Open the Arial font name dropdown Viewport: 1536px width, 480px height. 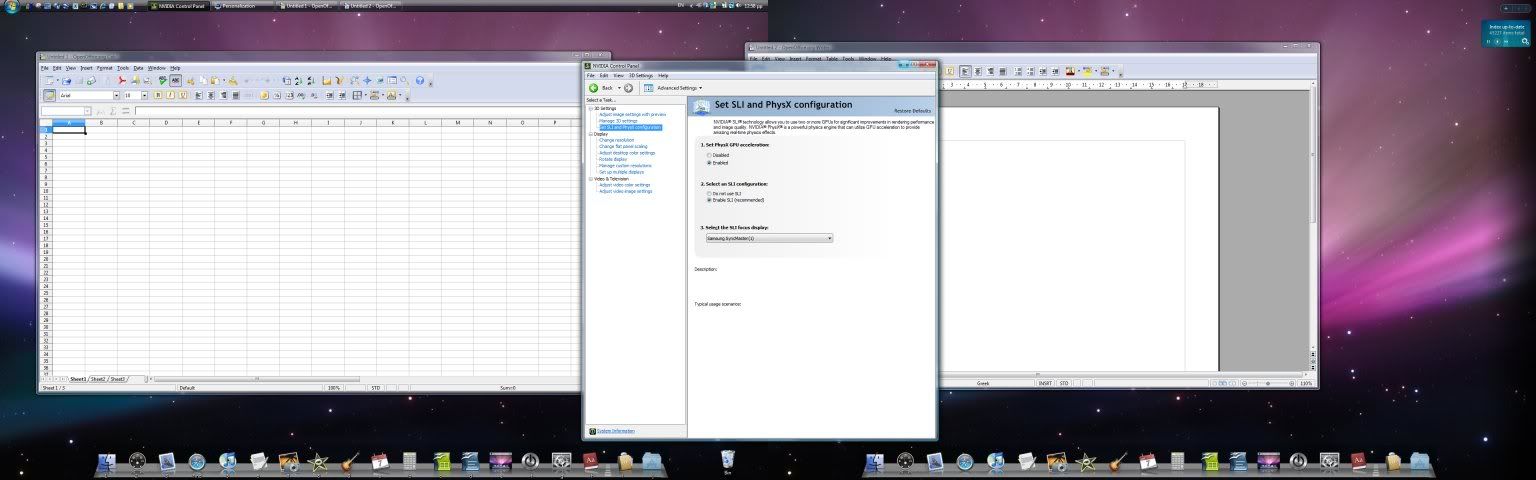[x=116, y=95]
